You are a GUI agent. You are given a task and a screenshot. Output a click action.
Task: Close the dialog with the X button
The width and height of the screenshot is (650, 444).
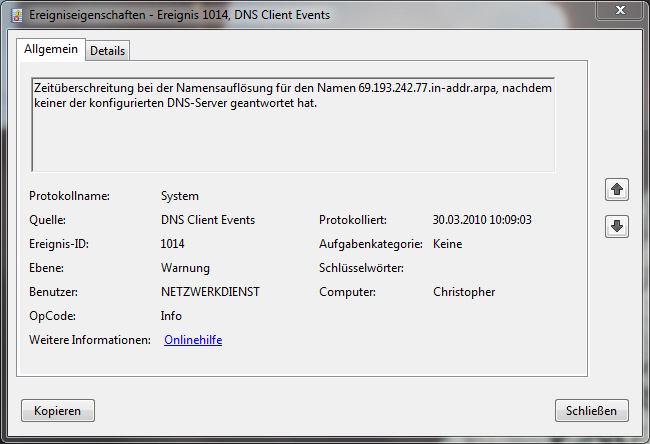click(620, 10)
